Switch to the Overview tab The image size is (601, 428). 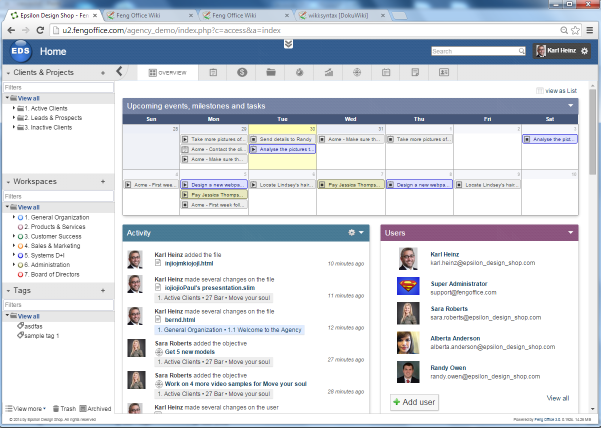point(167,72)
